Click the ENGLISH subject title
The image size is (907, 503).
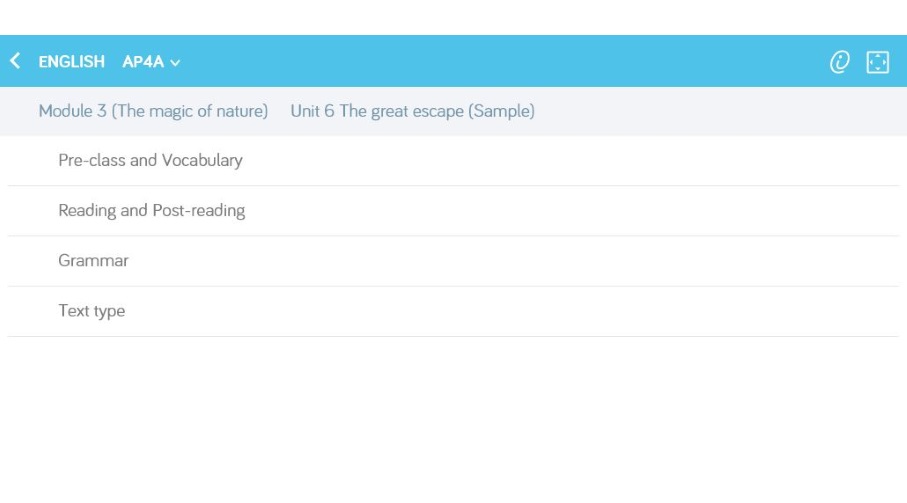coord(72,61)
